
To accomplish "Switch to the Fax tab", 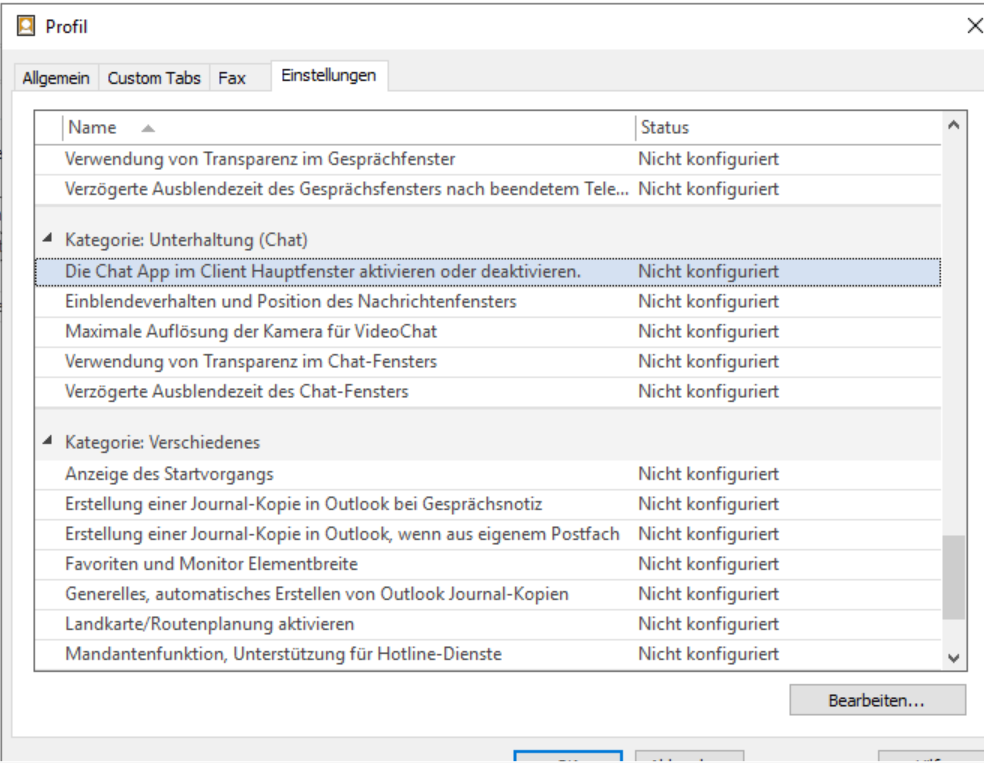I will [x=232, y=78].
